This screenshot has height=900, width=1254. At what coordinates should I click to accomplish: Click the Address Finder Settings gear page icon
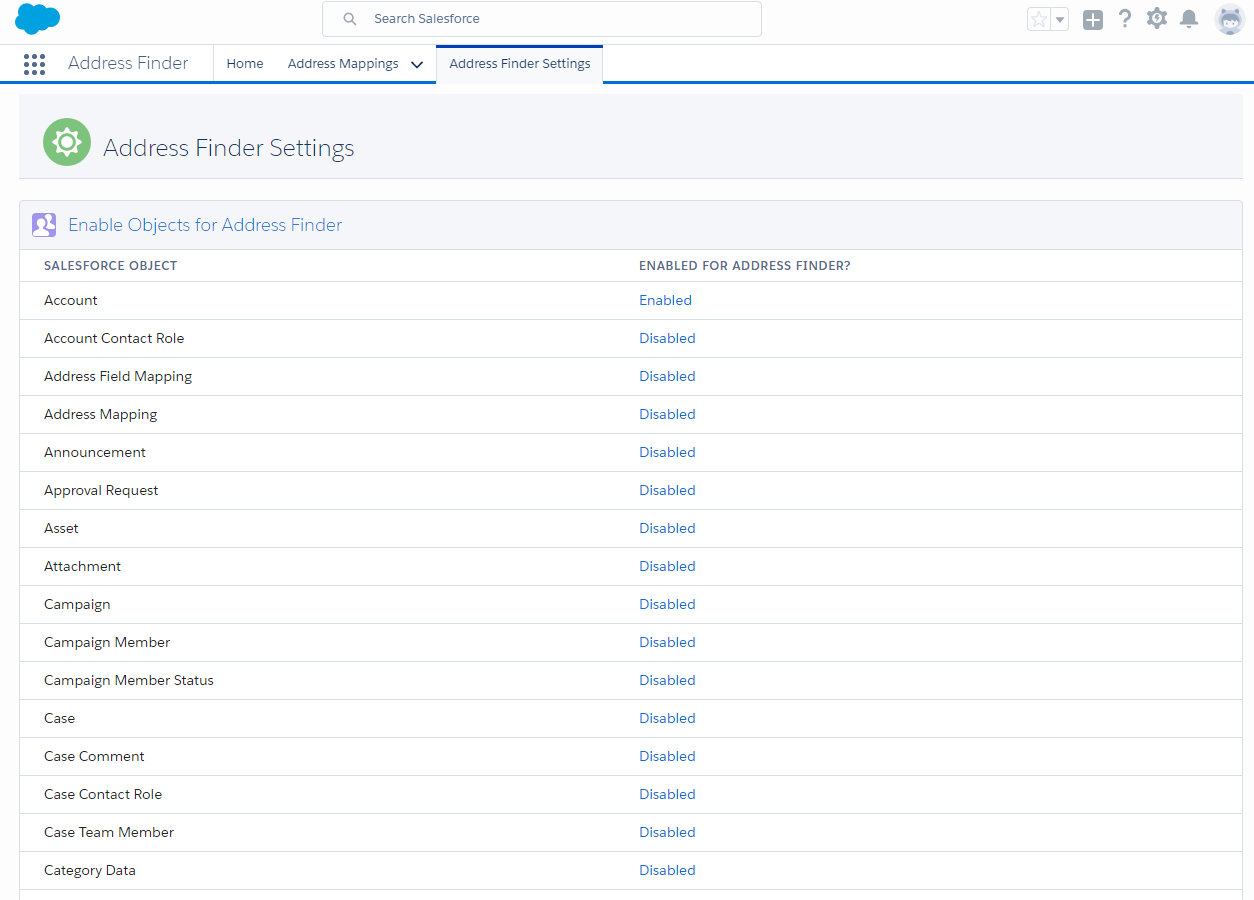point(66,142)
